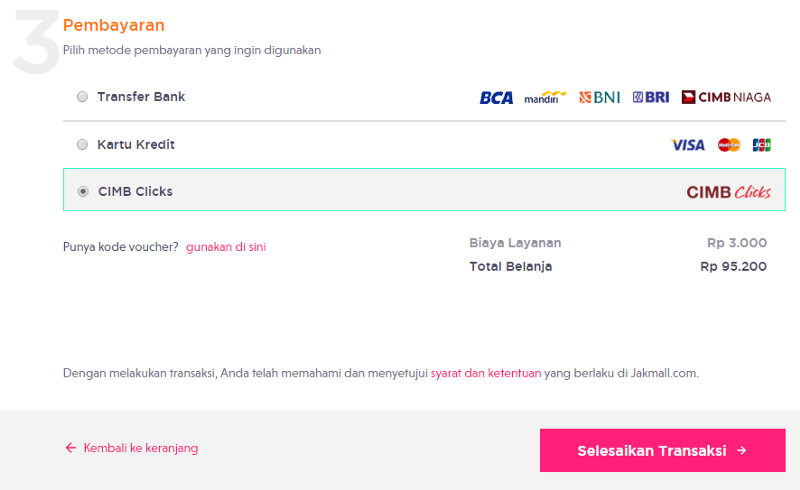Select the CIMB Clicks radio button

click(x=83, y=191)
